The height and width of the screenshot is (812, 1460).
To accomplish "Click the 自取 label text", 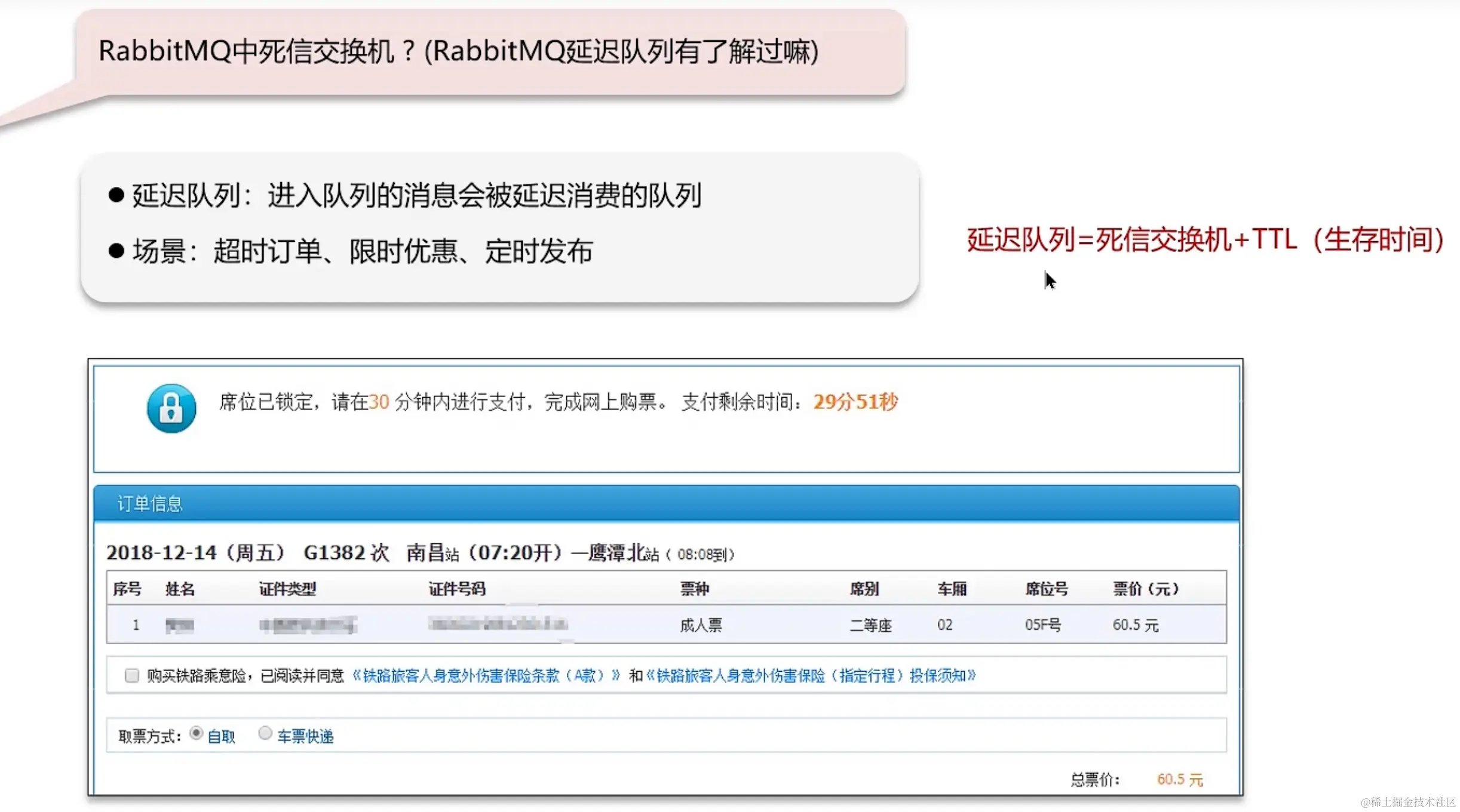I will pyautogui.click(x=221, y=736).
